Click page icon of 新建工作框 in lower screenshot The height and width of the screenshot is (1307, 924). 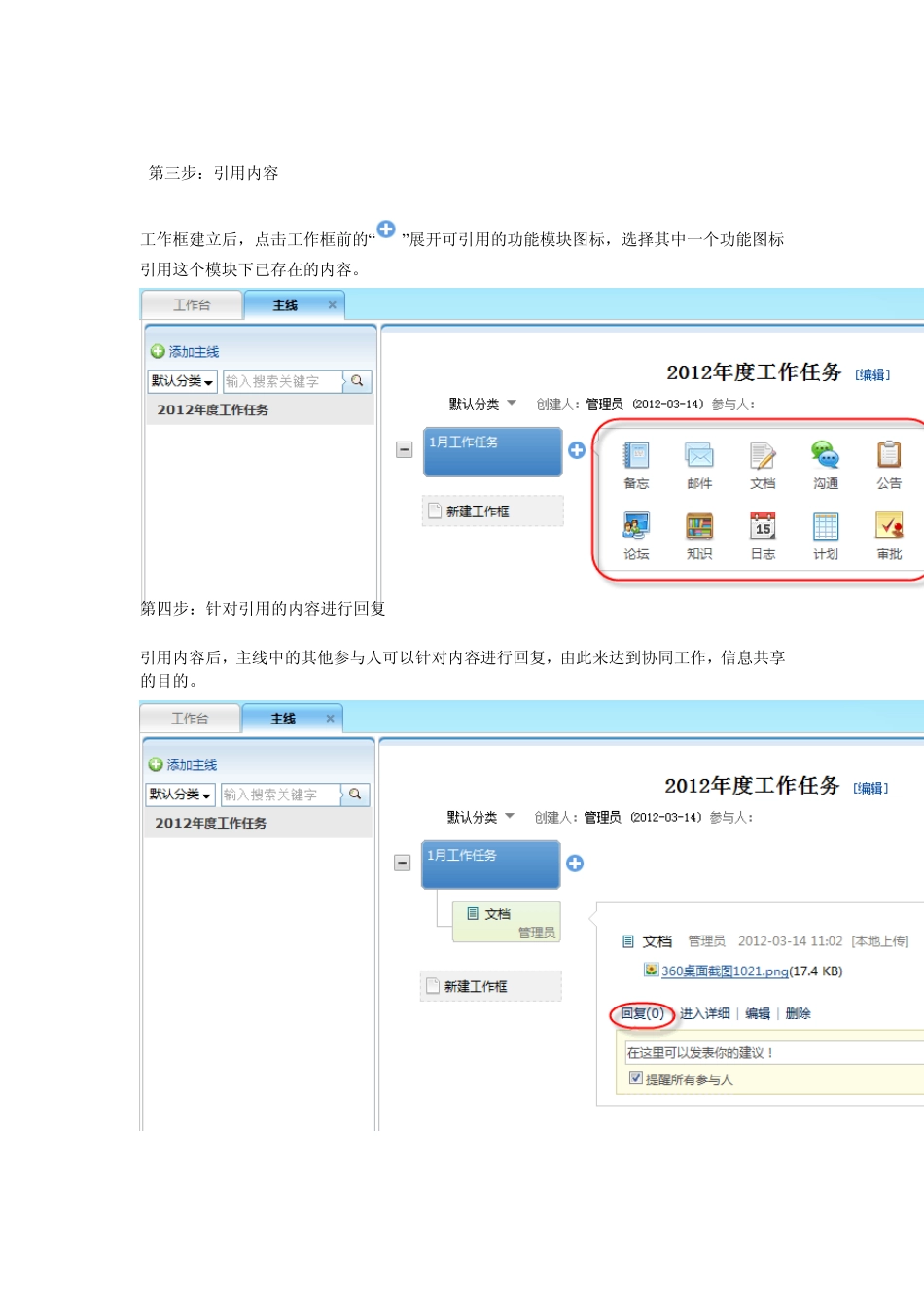tap(433, 986)
